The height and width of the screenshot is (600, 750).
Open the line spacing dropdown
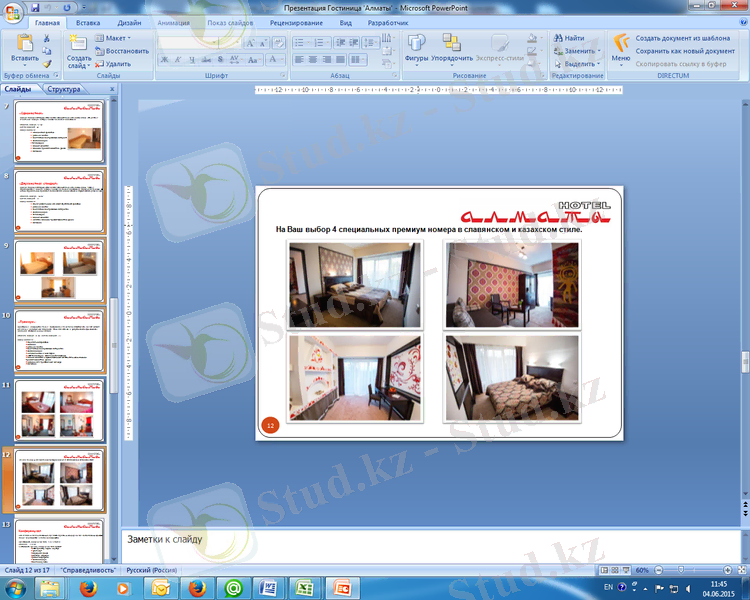370,43
